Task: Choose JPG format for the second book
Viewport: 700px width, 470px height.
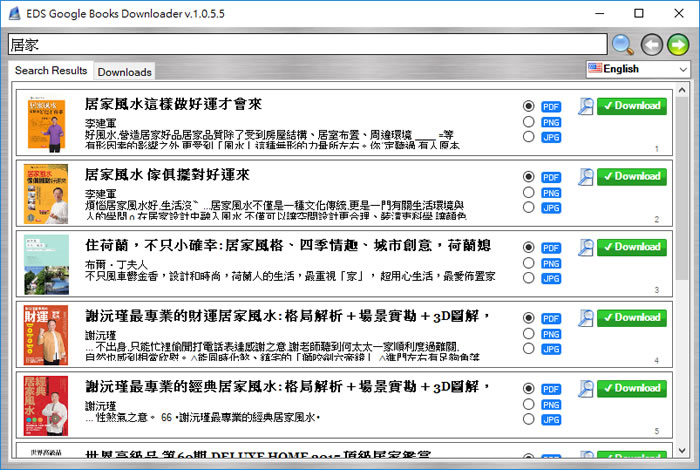Action: pyautogui.click(x=528, y=208)
